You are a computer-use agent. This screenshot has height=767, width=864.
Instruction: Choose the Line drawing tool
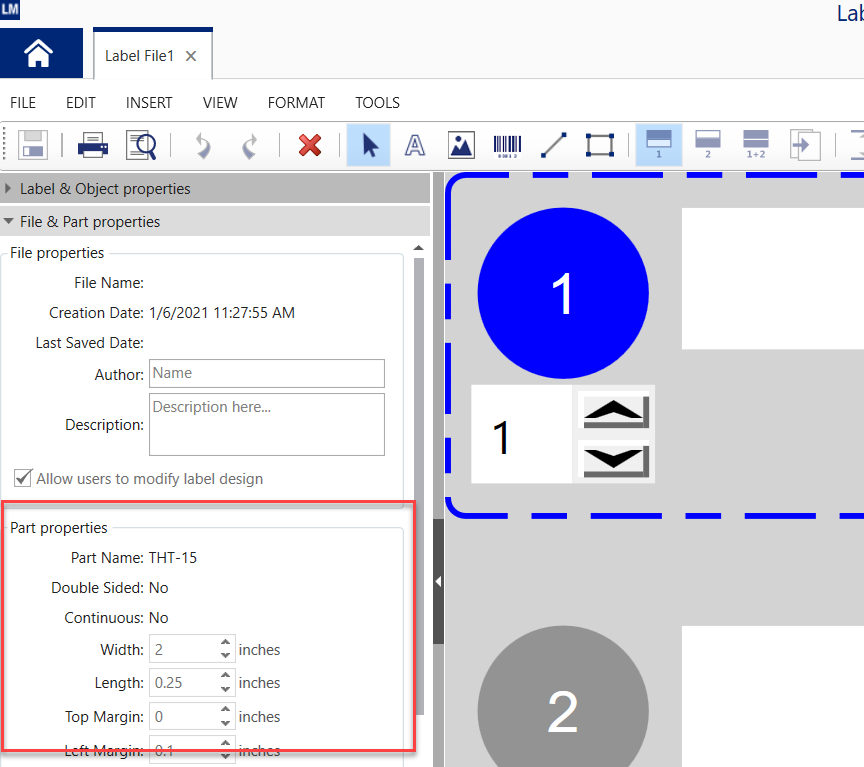[553, 145]
